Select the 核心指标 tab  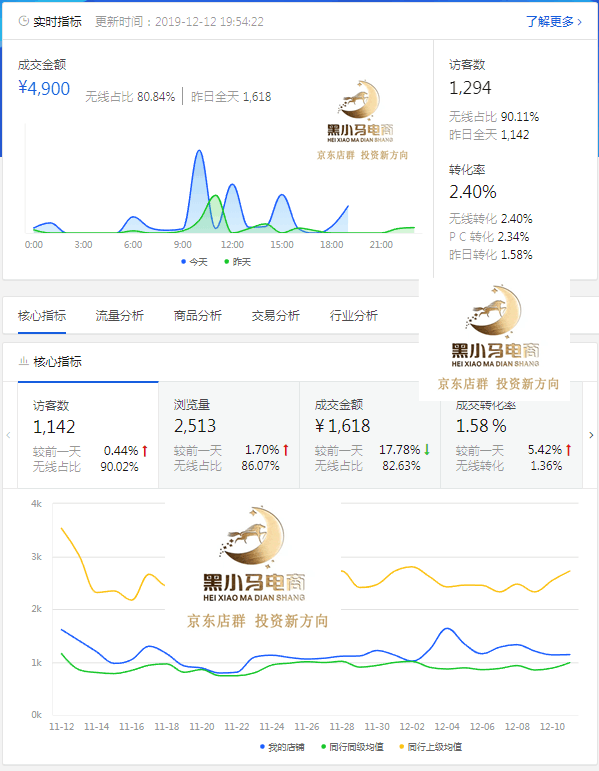coord(42,316)
